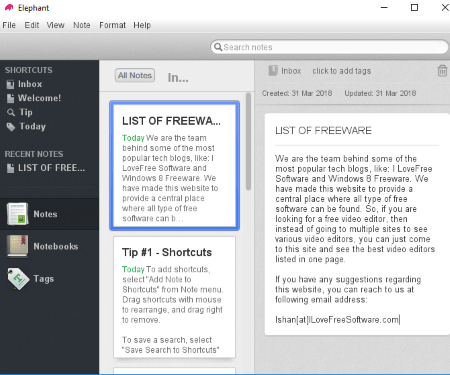Viewport: 450px width, 375px height.
Task: Open the Help menu
Action: [142, 25]
